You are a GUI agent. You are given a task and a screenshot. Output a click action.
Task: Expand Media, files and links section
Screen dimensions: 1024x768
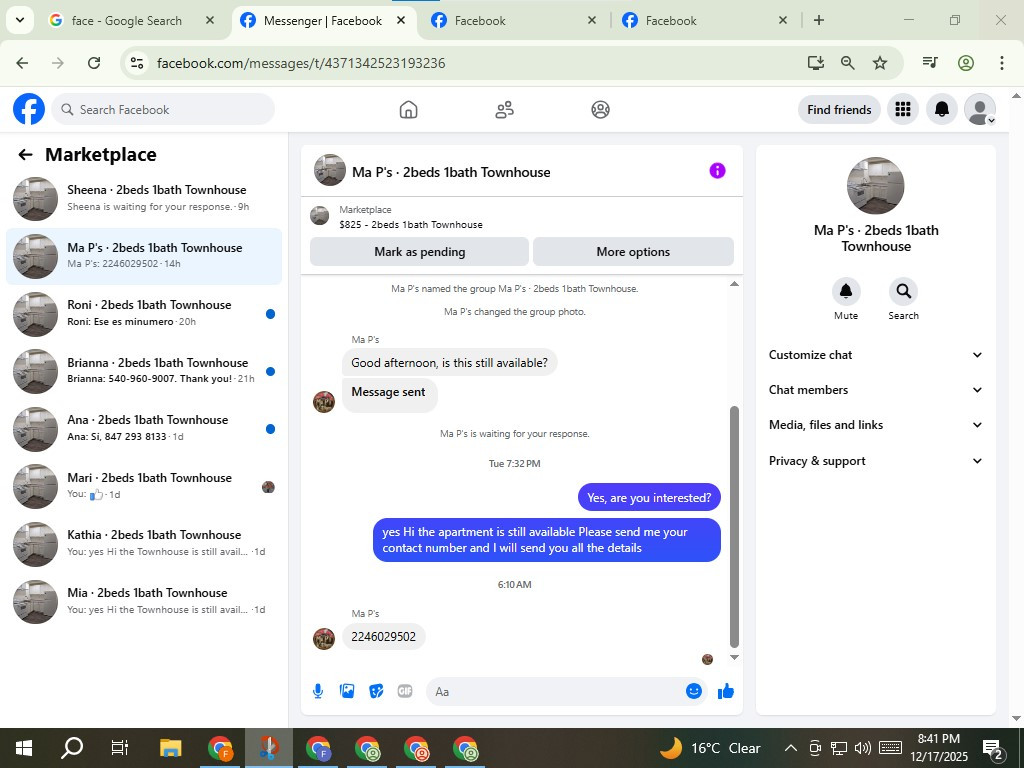[x=875, y=425]
